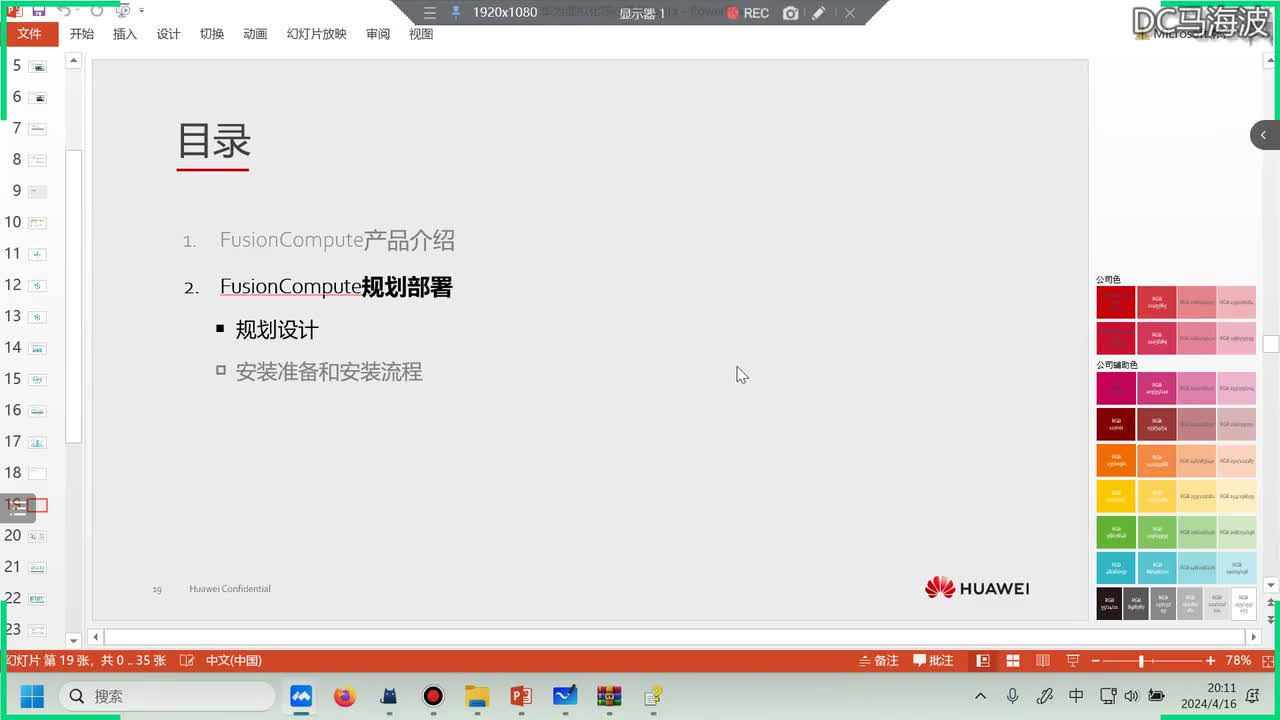Click the Undo arrow in quick access toolbar
The width and height of the screenshot is (1280, 720).
point(64,11)
